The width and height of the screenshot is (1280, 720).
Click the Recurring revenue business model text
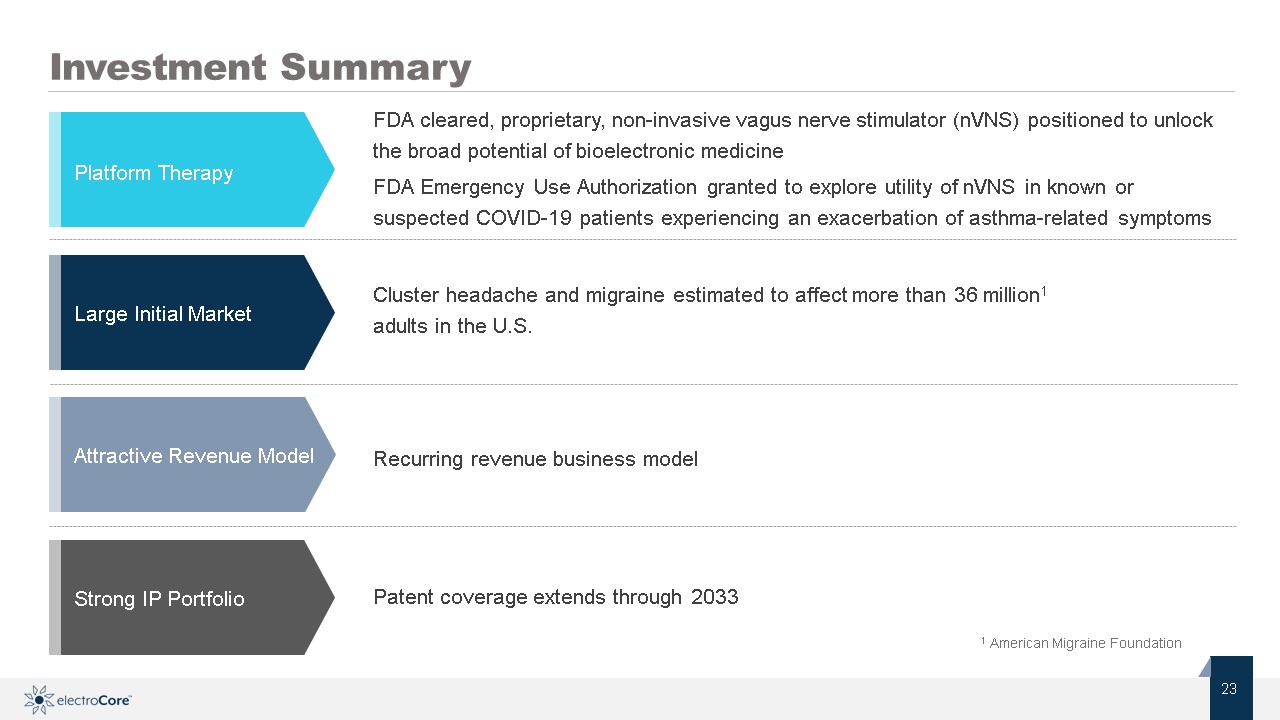(x=535, y=459)
